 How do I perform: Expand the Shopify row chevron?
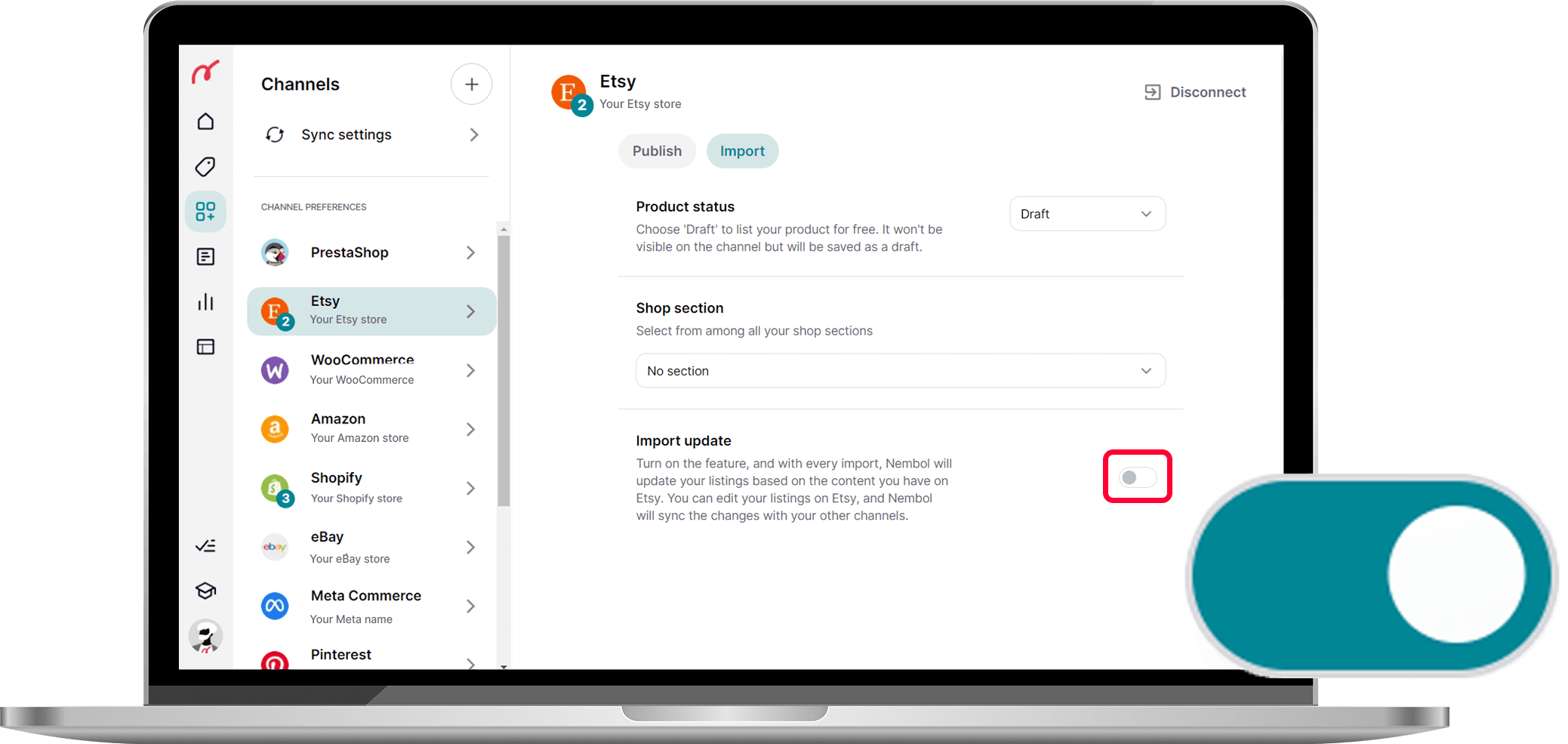pyautogui.click(x=470, y=488)
